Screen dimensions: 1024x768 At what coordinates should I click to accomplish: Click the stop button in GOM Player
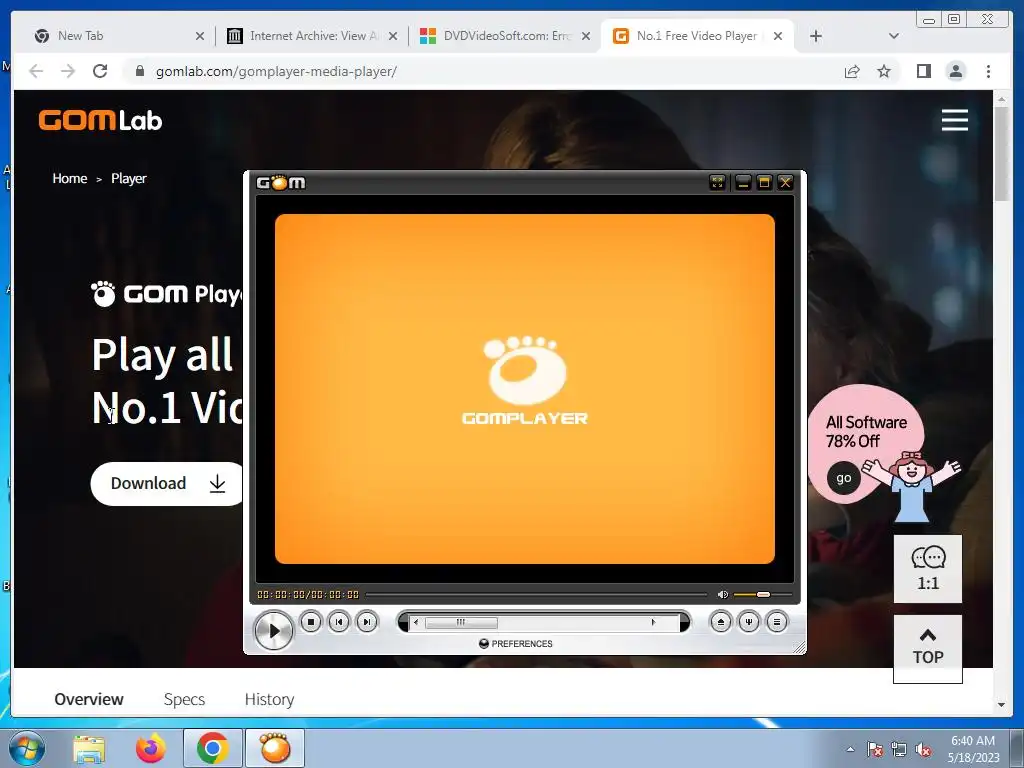point(311,622)
